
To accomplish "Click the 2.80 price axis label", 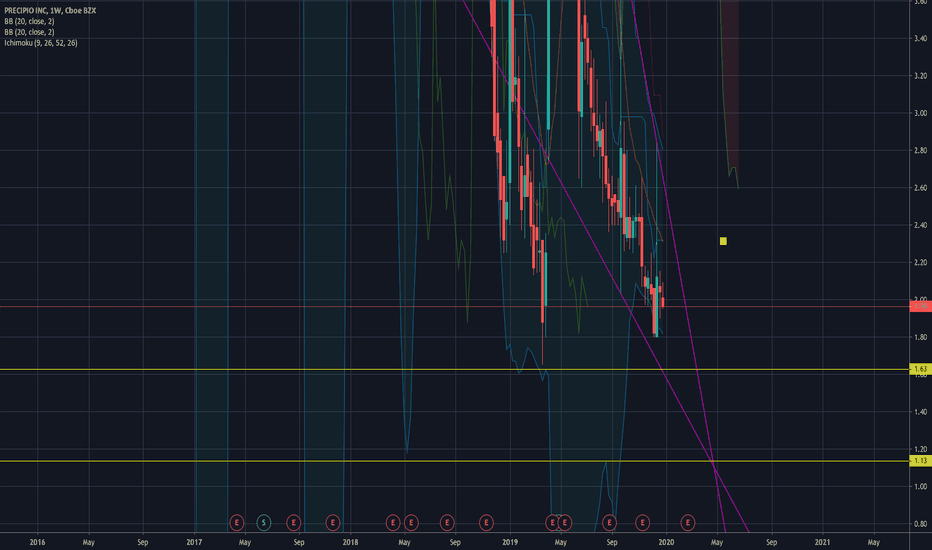I will (x=921, y=150).
